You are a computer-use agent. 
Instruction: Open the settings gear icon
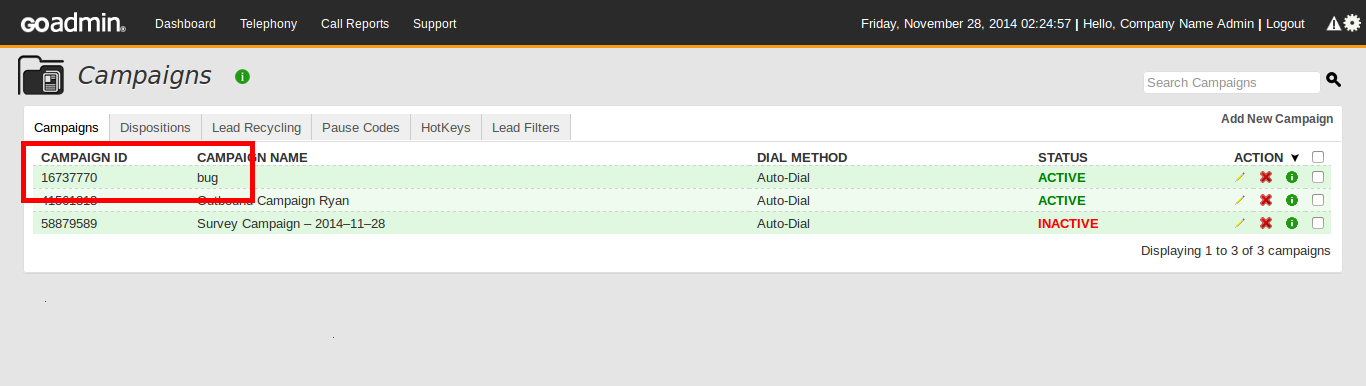pos(1351,23)
